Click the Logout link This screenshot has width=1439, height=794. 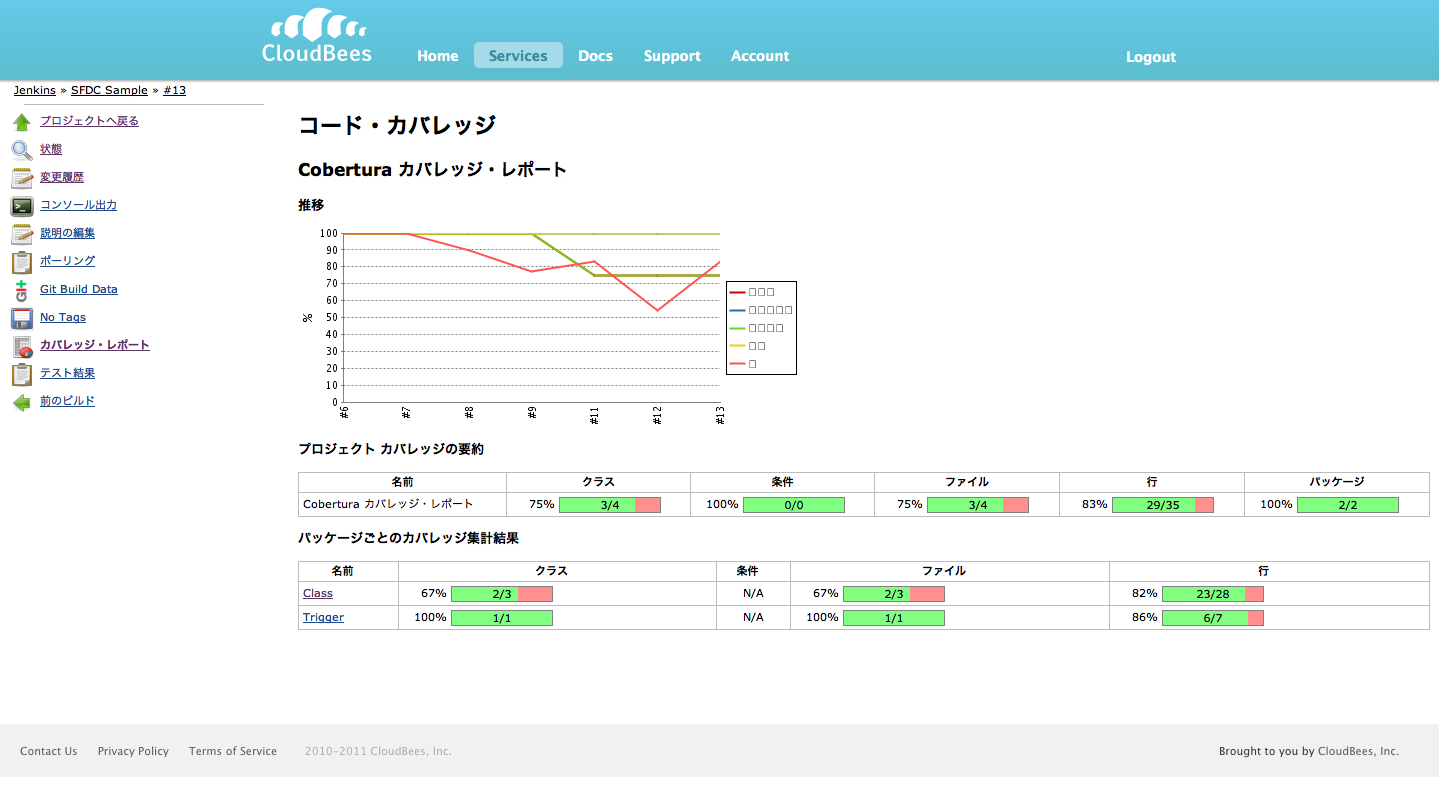(x=1151, y=57)
